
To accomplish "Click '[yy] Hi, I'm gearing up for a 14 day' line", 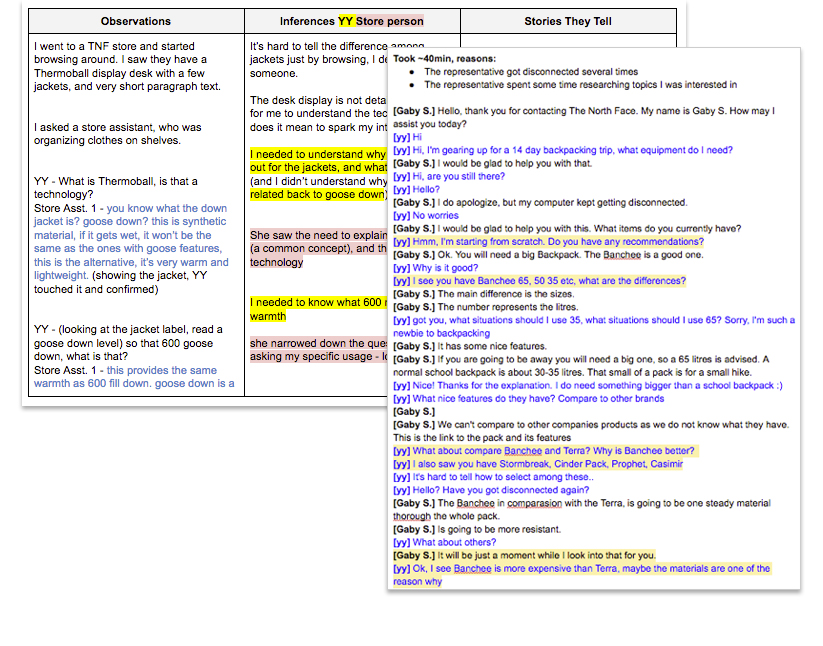I will pyautogui.click(x=563, y=150).
